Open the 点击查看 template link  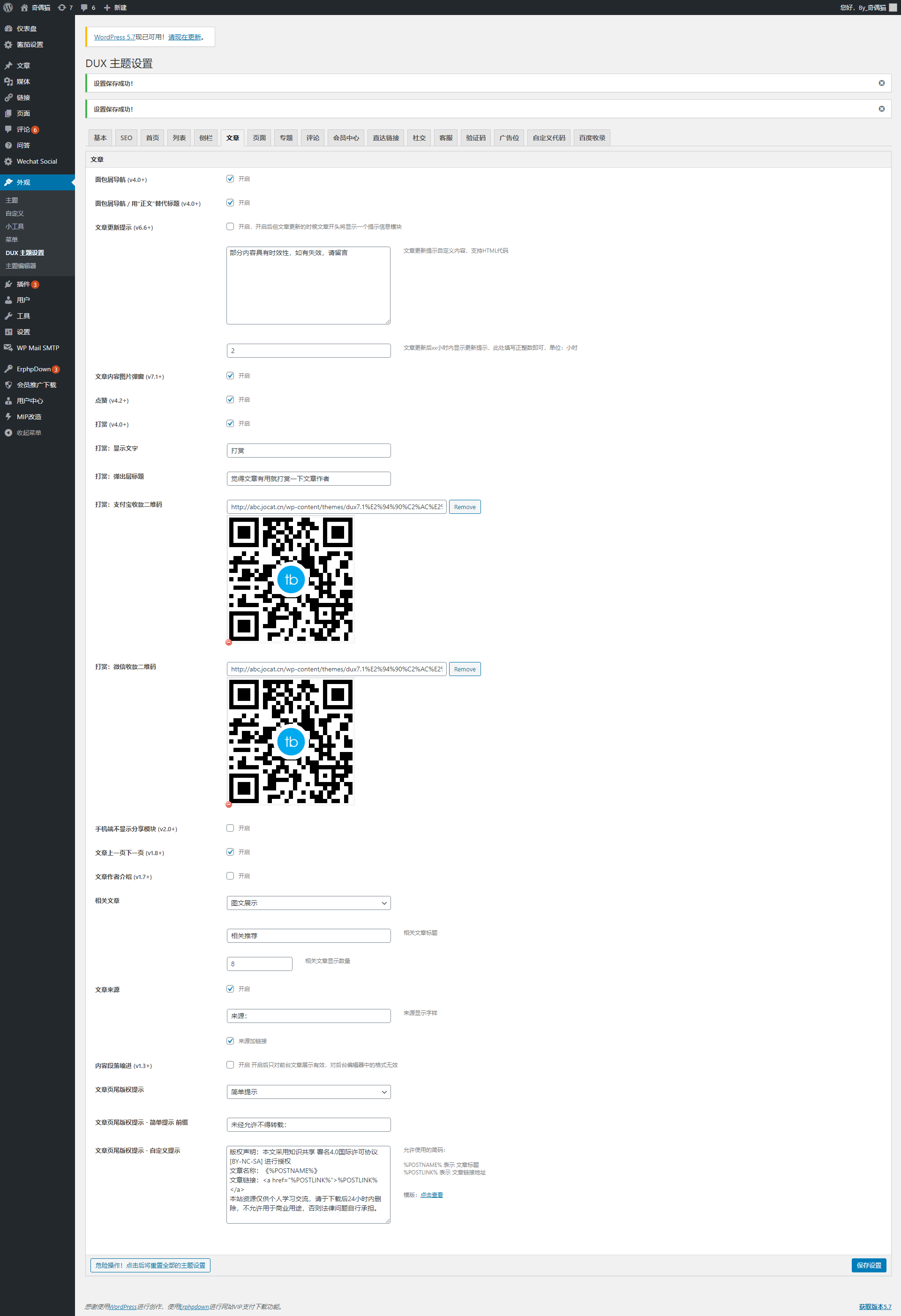(432, 1195)
